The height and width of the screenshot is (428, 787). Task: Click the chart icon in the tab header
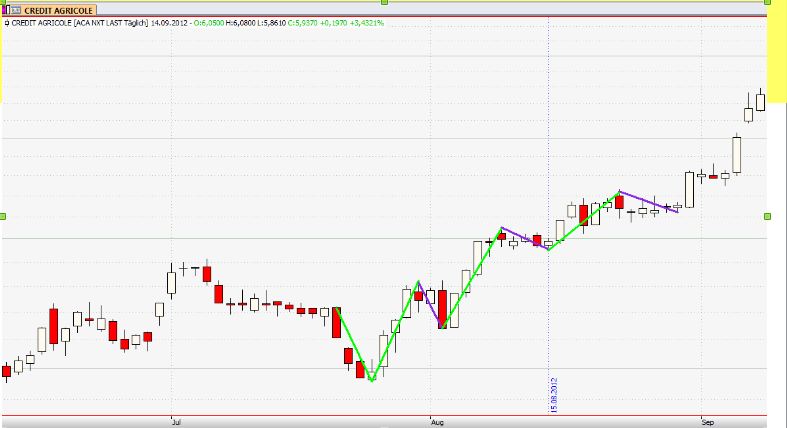[x=16, y=10]
